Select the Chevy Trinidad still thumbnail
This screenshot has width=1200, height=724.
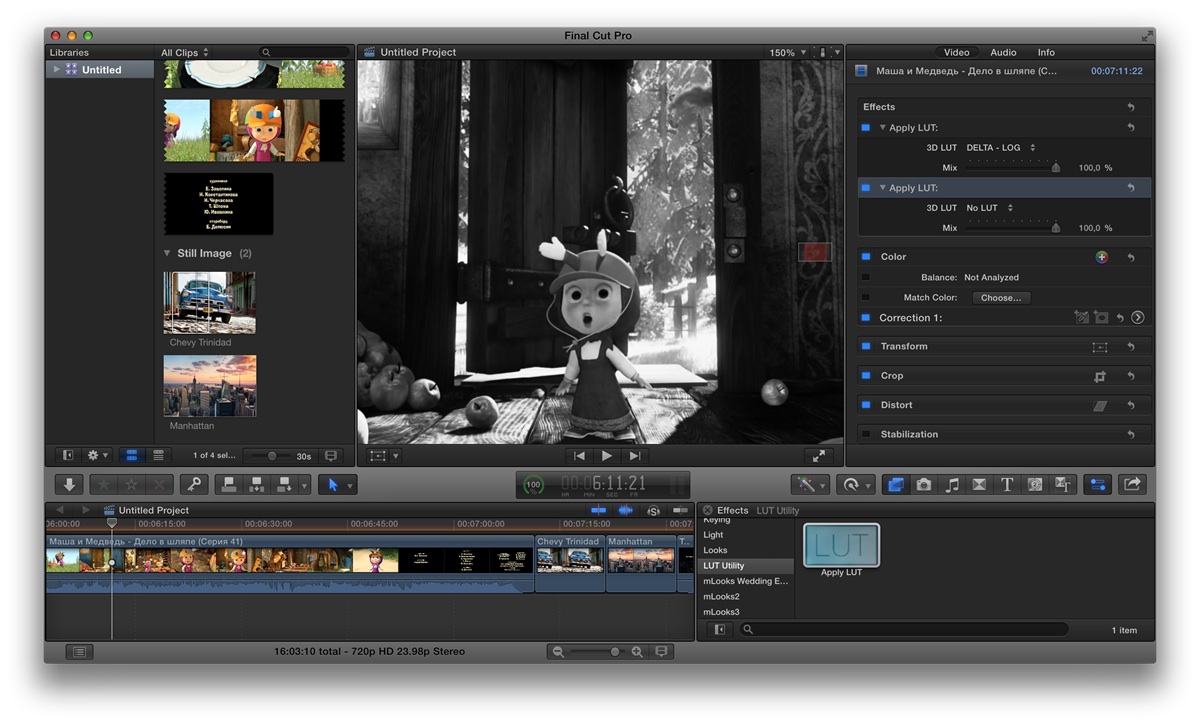210,303
